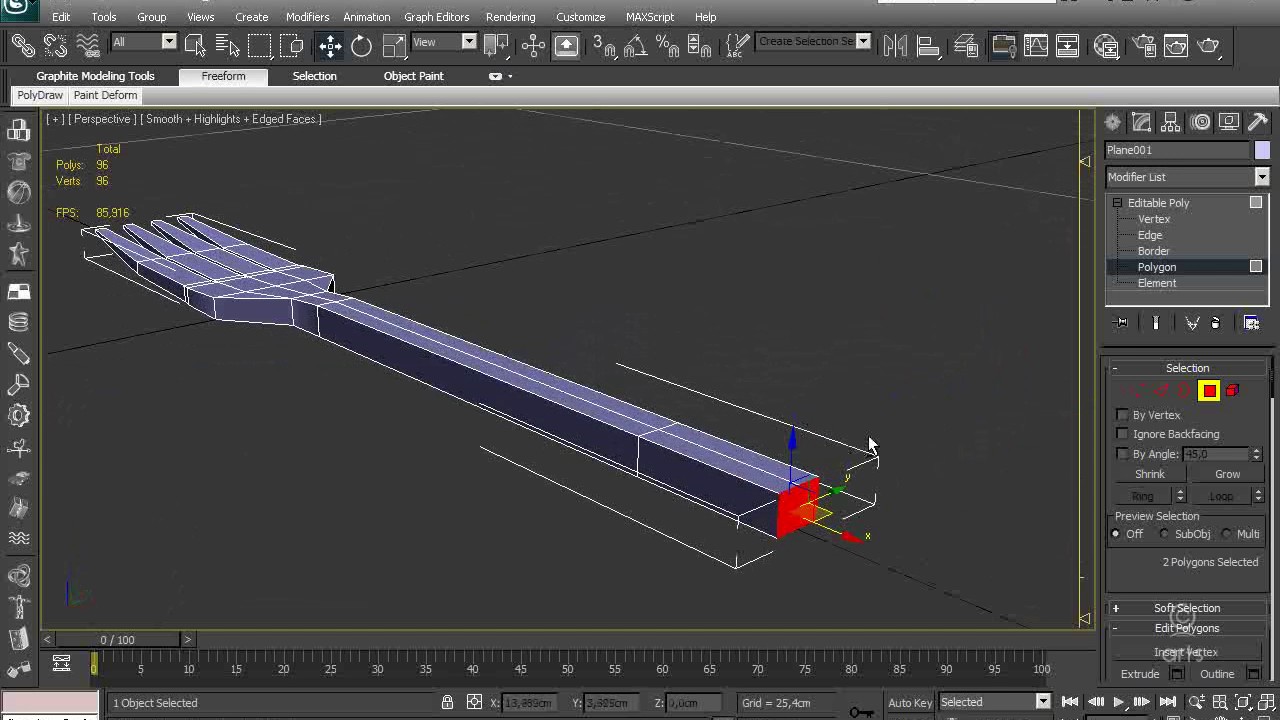
Task: Enable the By Vertex checkbox
Action: (1122, 415)
